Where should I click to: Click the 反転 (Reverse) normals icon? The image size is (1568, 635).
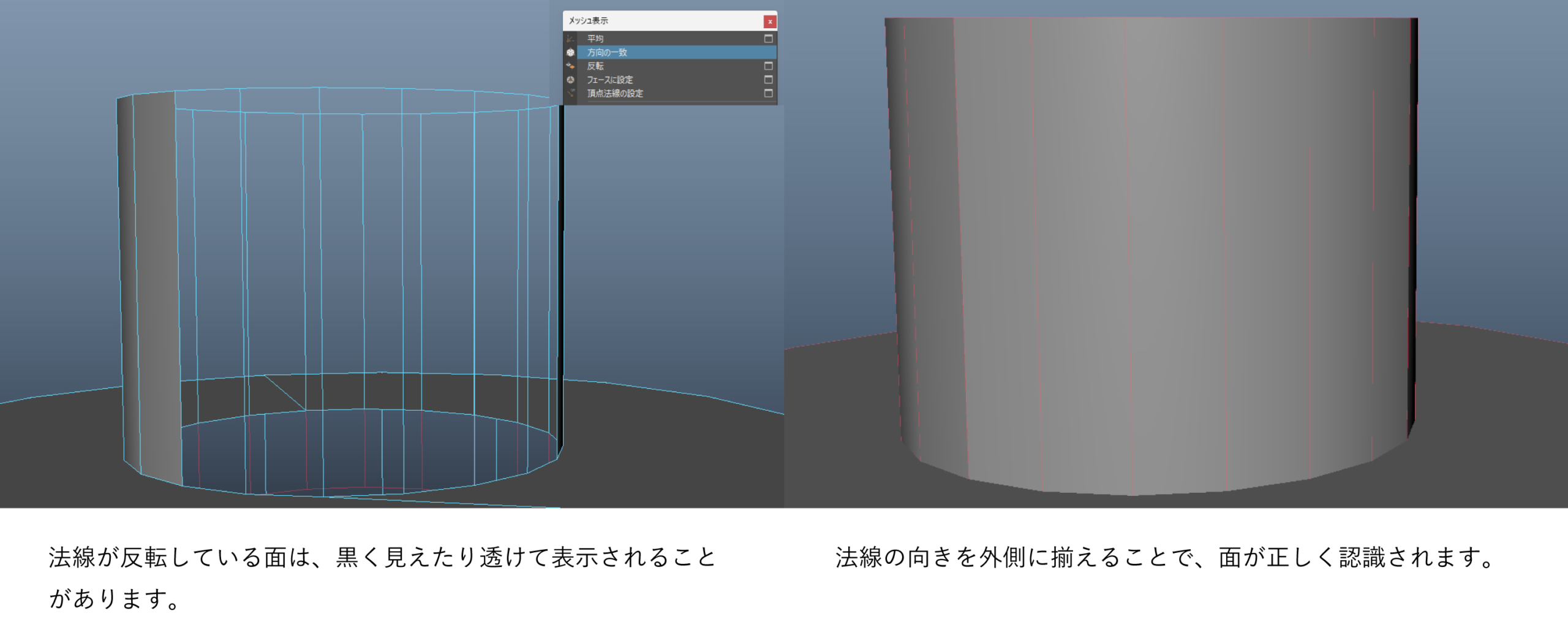click(570, 66)
